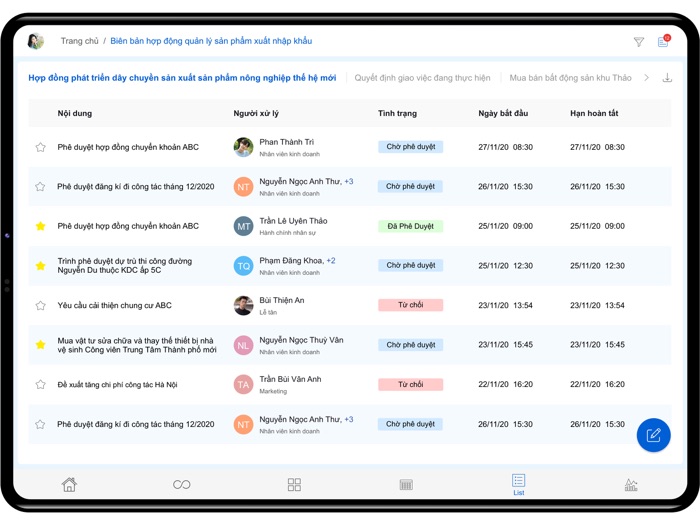
Task: Select the name Bùi Thiện An
Action: [x=282, y=300]
